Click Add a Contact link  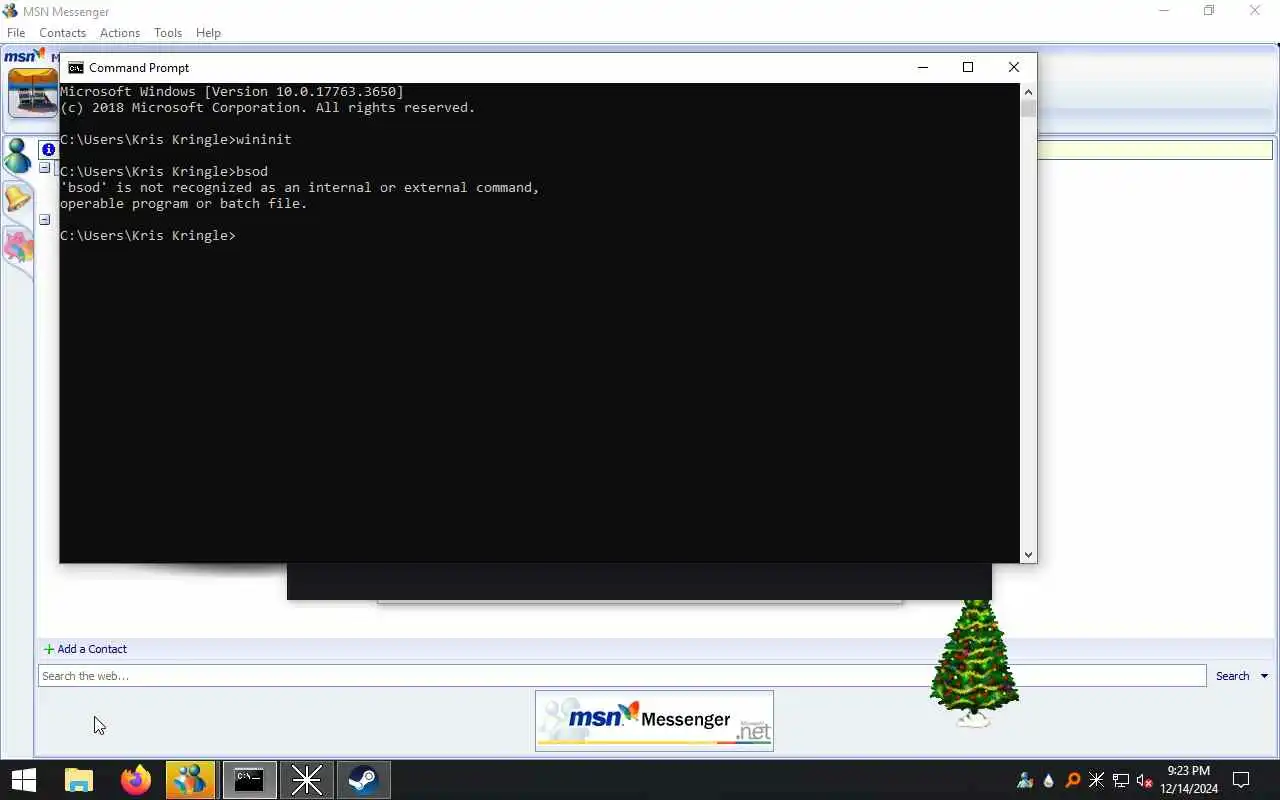[85, 649]
